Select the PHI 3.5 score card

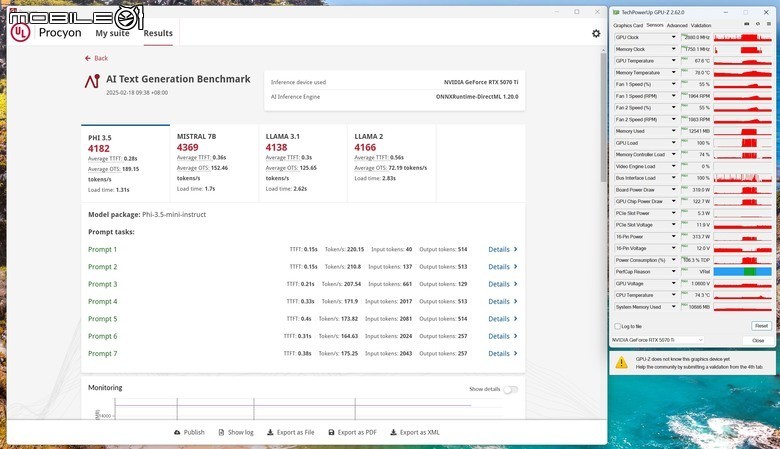(125, 164)
